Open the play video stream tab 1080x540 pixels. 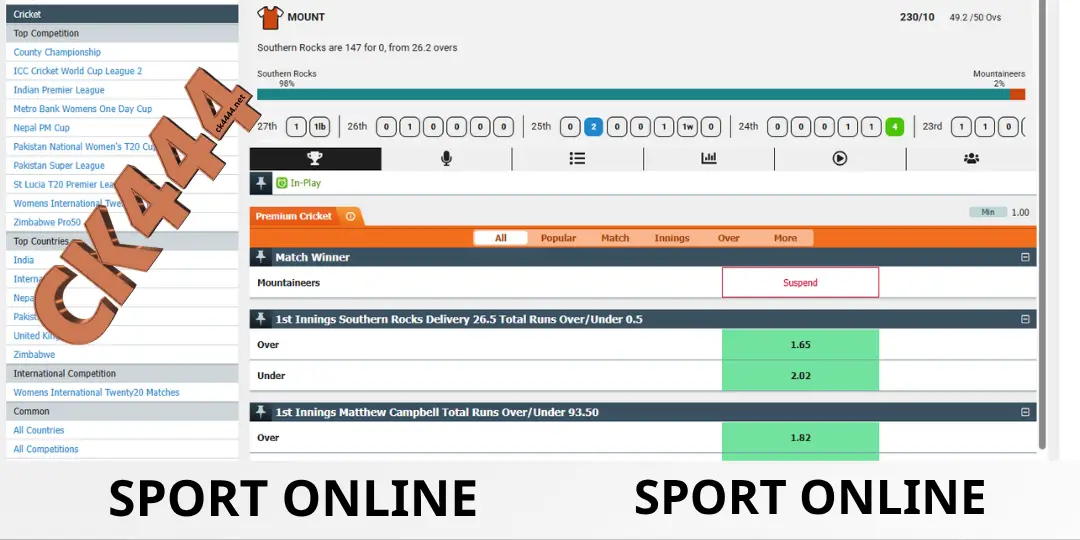point(840,158)
